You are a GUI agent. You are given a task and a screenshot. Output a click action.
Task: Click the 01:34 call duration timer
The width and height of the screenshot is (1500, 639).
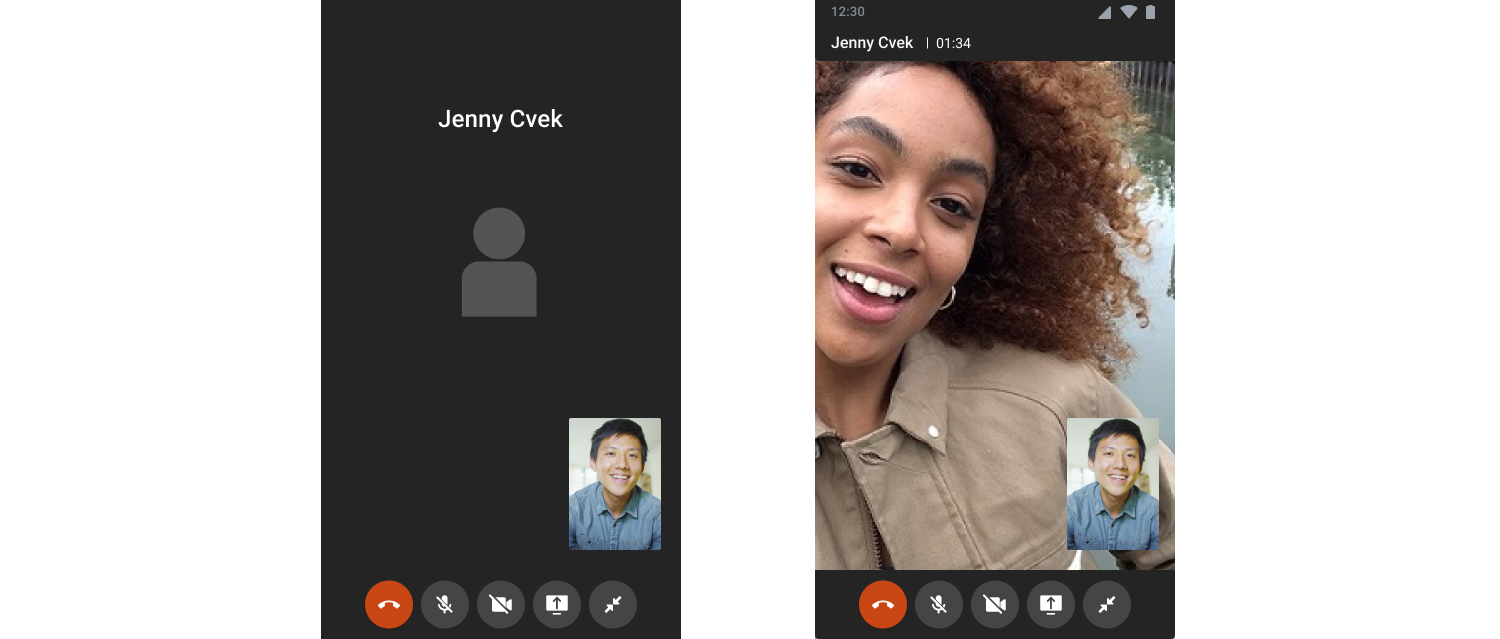click(953, 44)
